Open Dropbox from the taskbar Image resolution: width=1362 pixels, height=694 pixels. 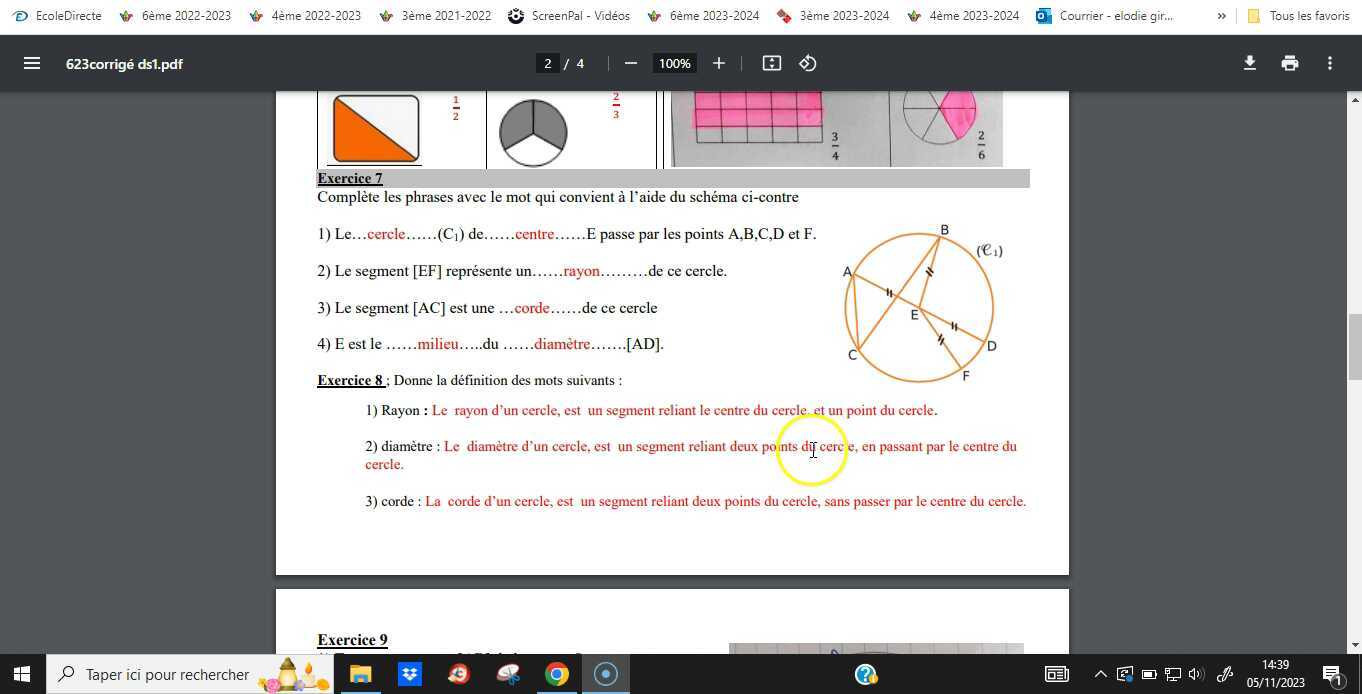click(x=409, y=674)
